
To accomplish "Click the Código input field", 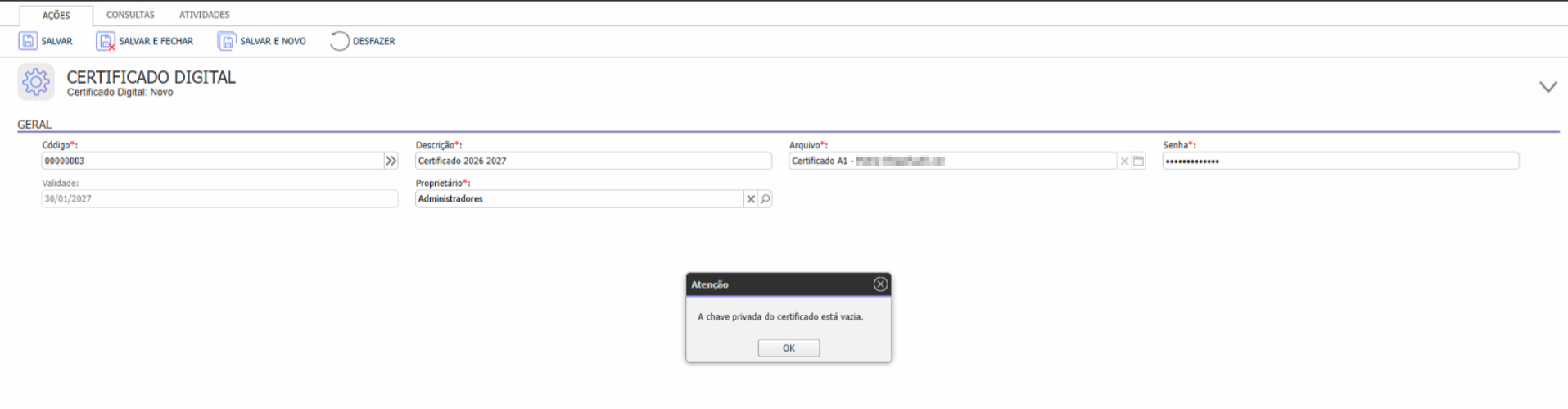I will [x=211, y=161].
